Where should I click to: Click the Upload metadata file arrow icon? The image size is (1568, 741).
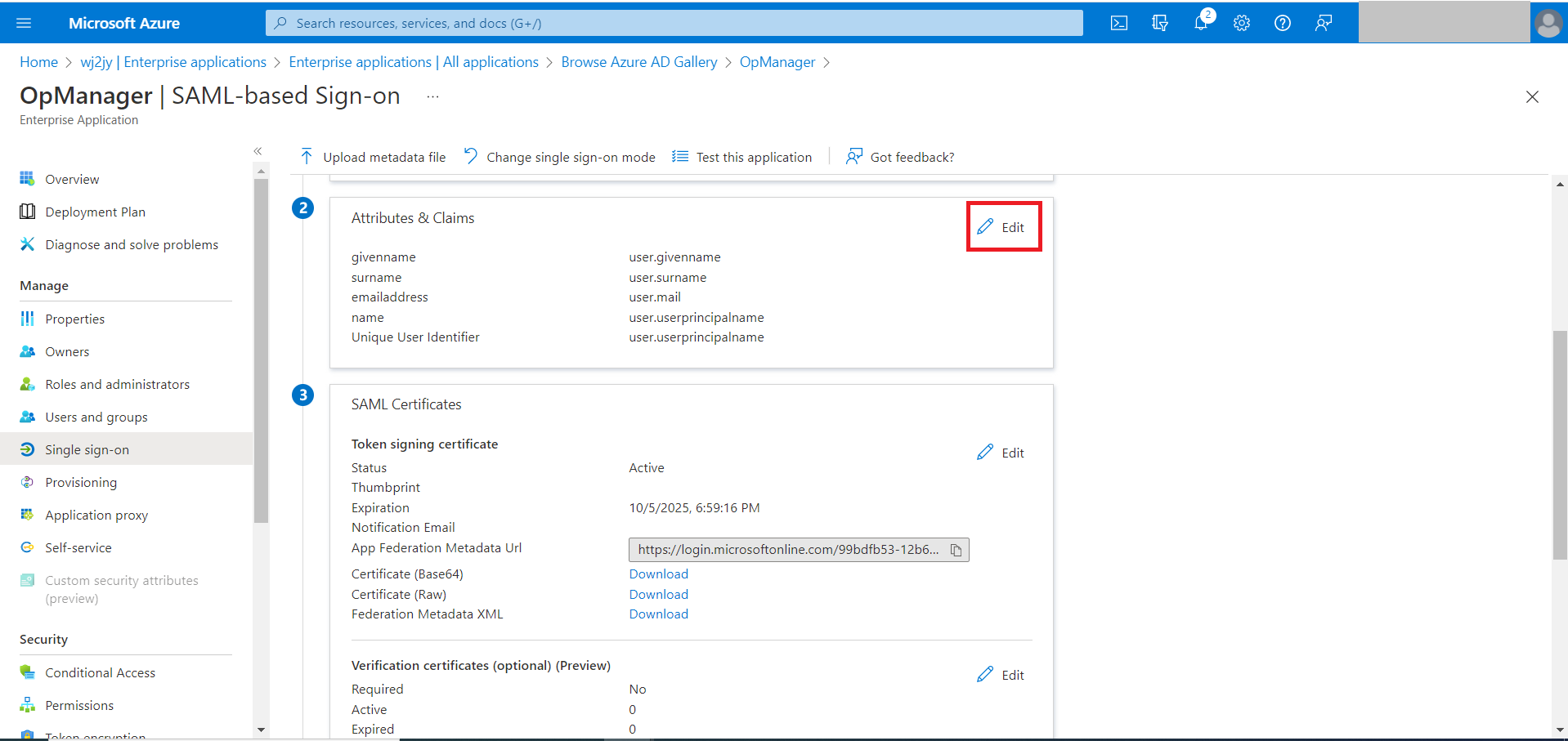tap(307, 156)
